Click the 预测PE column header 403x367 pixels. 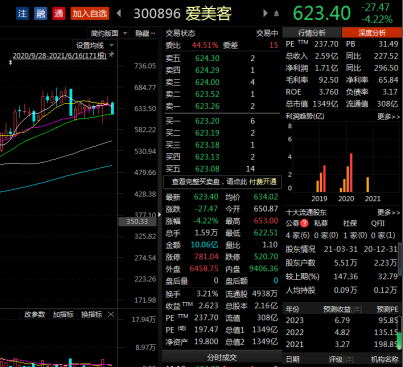[x=387, y=309]
